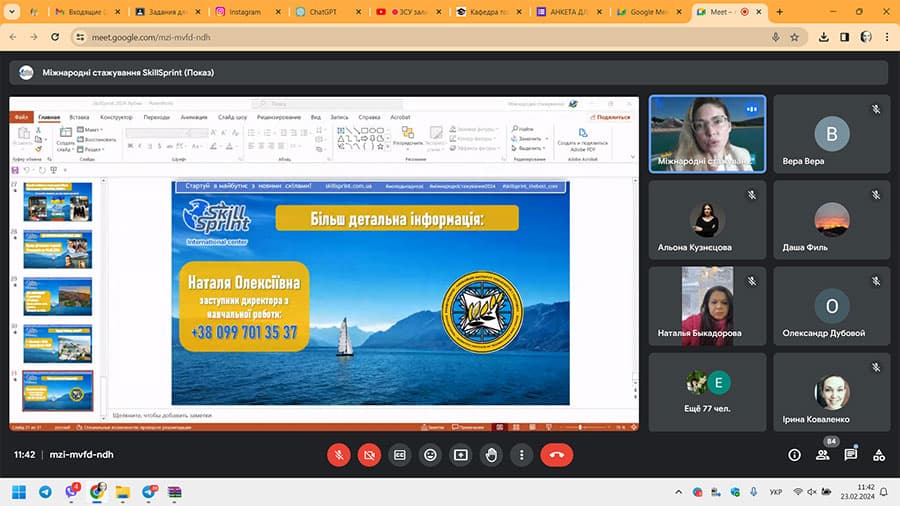Open the Activities panel icon
This screenshot has width=900, height=506.
pos(878,454)
